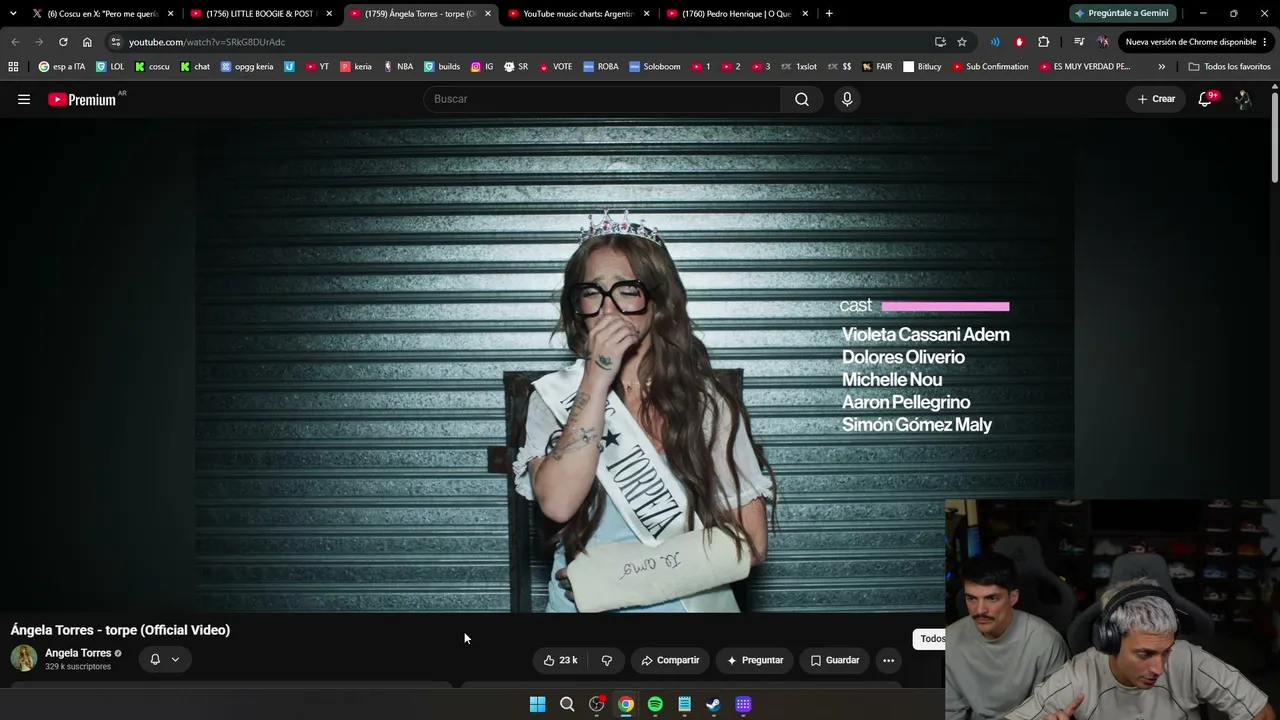This screenshot has height=720, width=1280.
Task: Open Chrome from the taskbar
Action: [626, 704]
